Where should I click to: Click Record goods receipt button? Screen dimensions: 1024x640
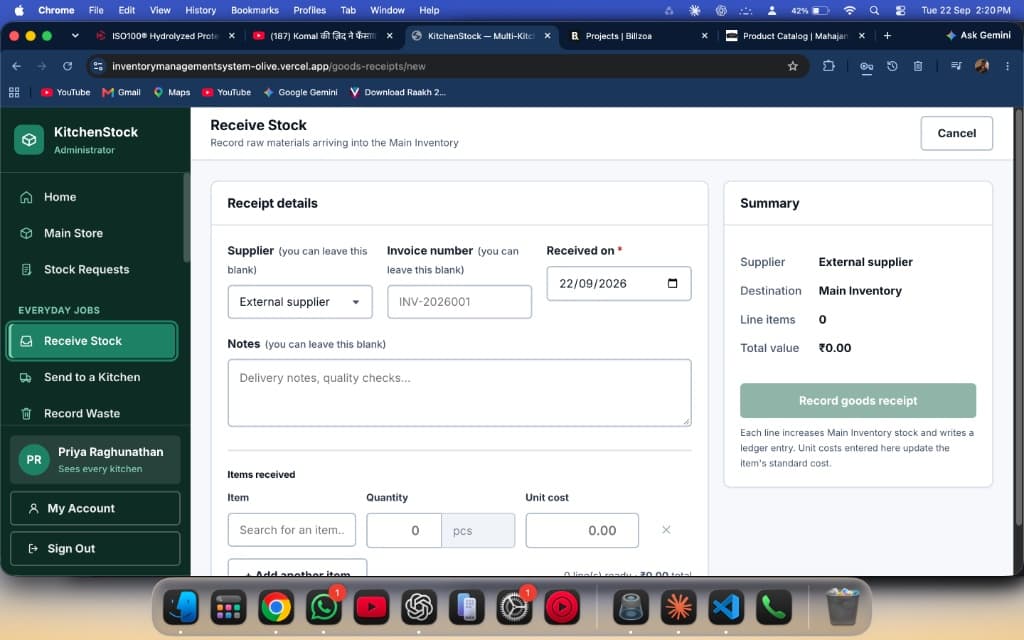(857, 400)
